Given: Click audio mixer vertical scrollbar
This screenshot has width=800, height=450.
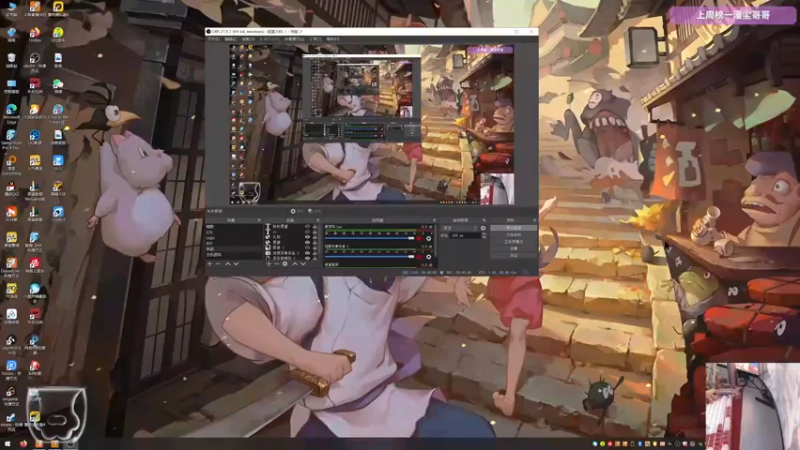Looking at the screenshot, I should click(x=436, y=243).
